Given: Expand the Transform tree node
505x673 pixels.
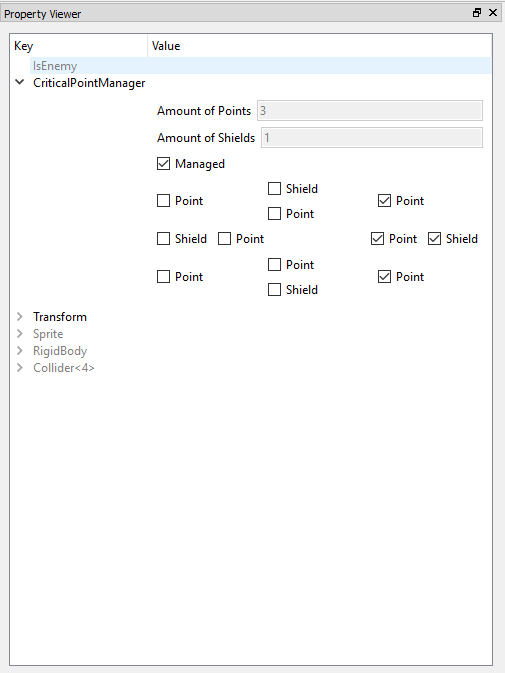Looking at the screenshot, I should click(19, 317).
